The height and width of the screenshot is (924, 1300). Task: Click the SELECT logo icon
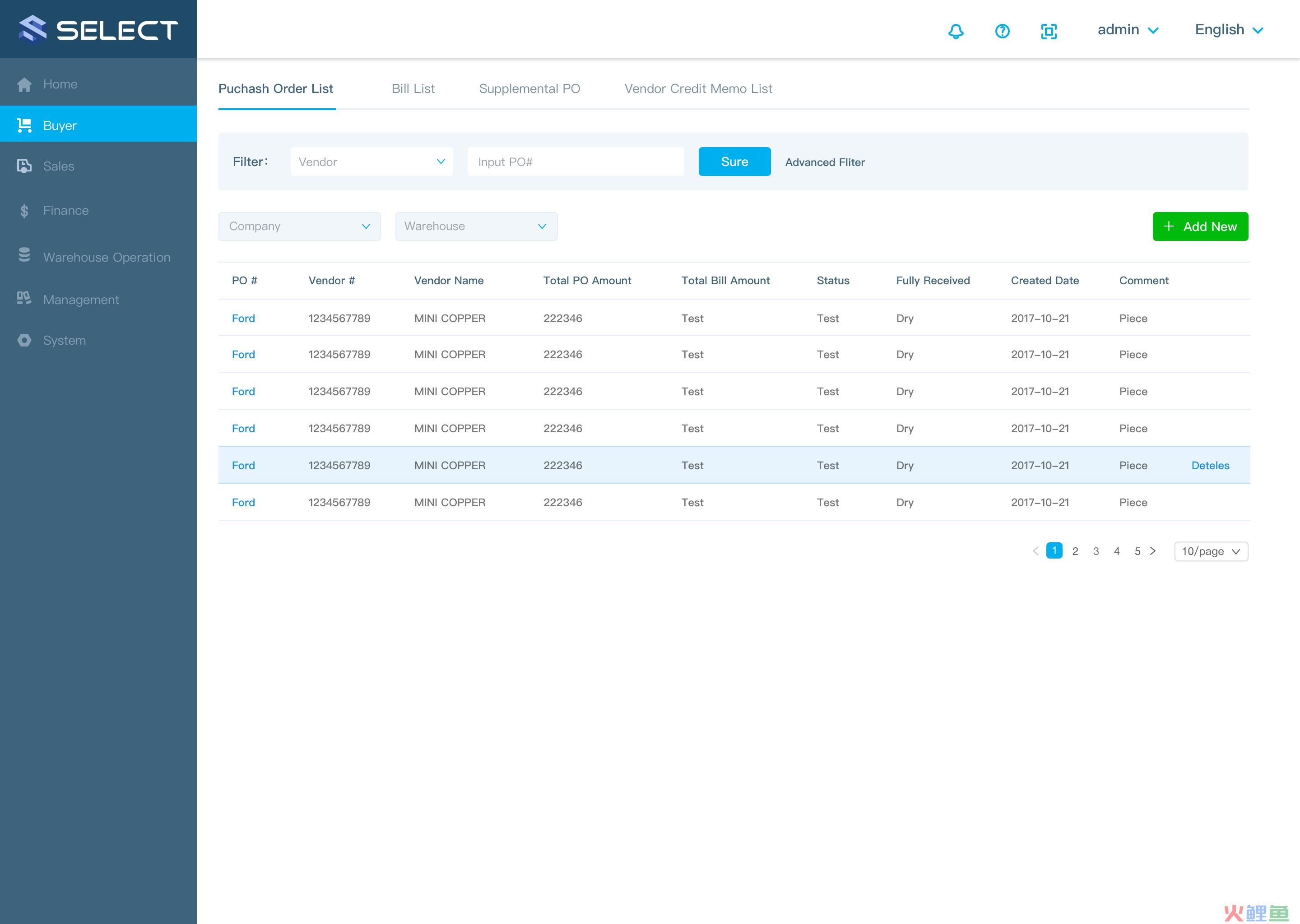pyautogui.click(x=32, y=29)
